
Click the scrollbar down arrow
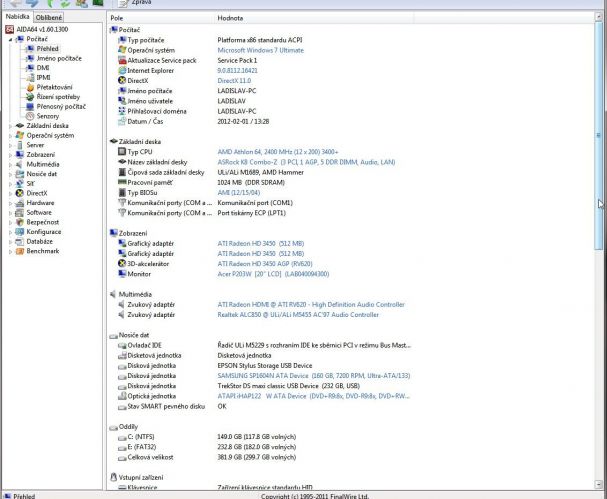(x=598, y=484)
